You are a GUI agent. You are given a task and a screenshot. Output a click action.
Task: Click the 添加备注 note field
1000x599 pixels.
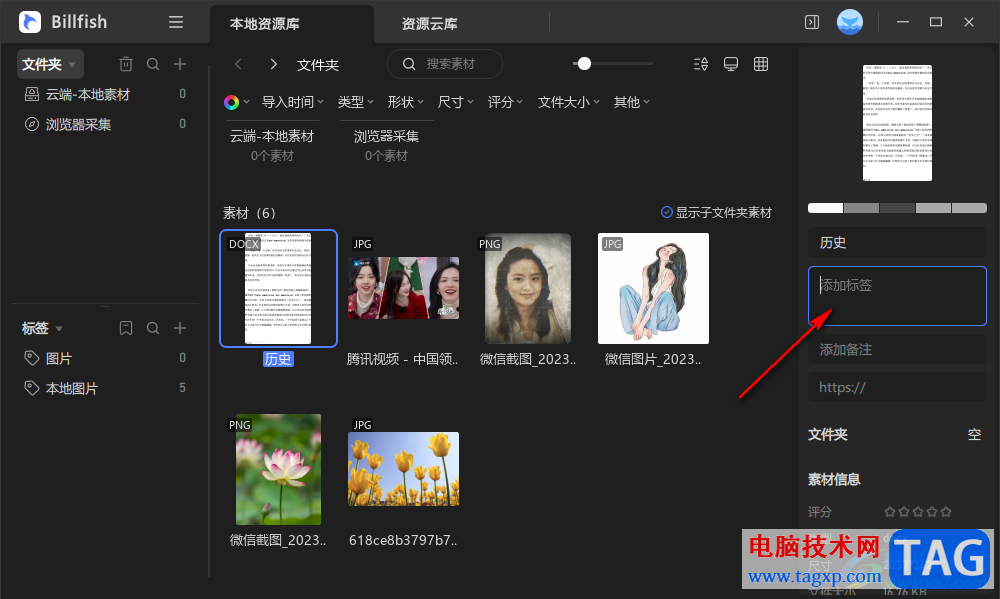[897, 350]
